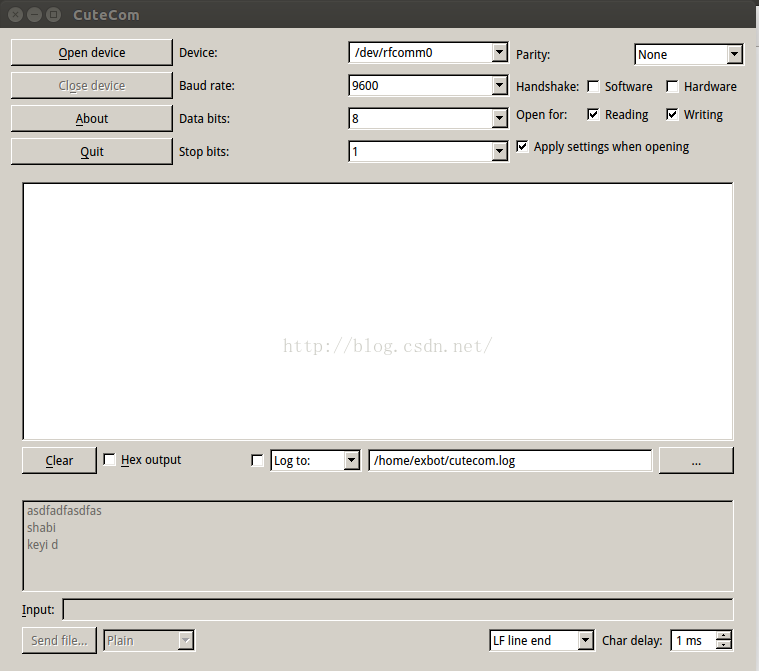Toggle the Reading checkbox

click(593, 114)
